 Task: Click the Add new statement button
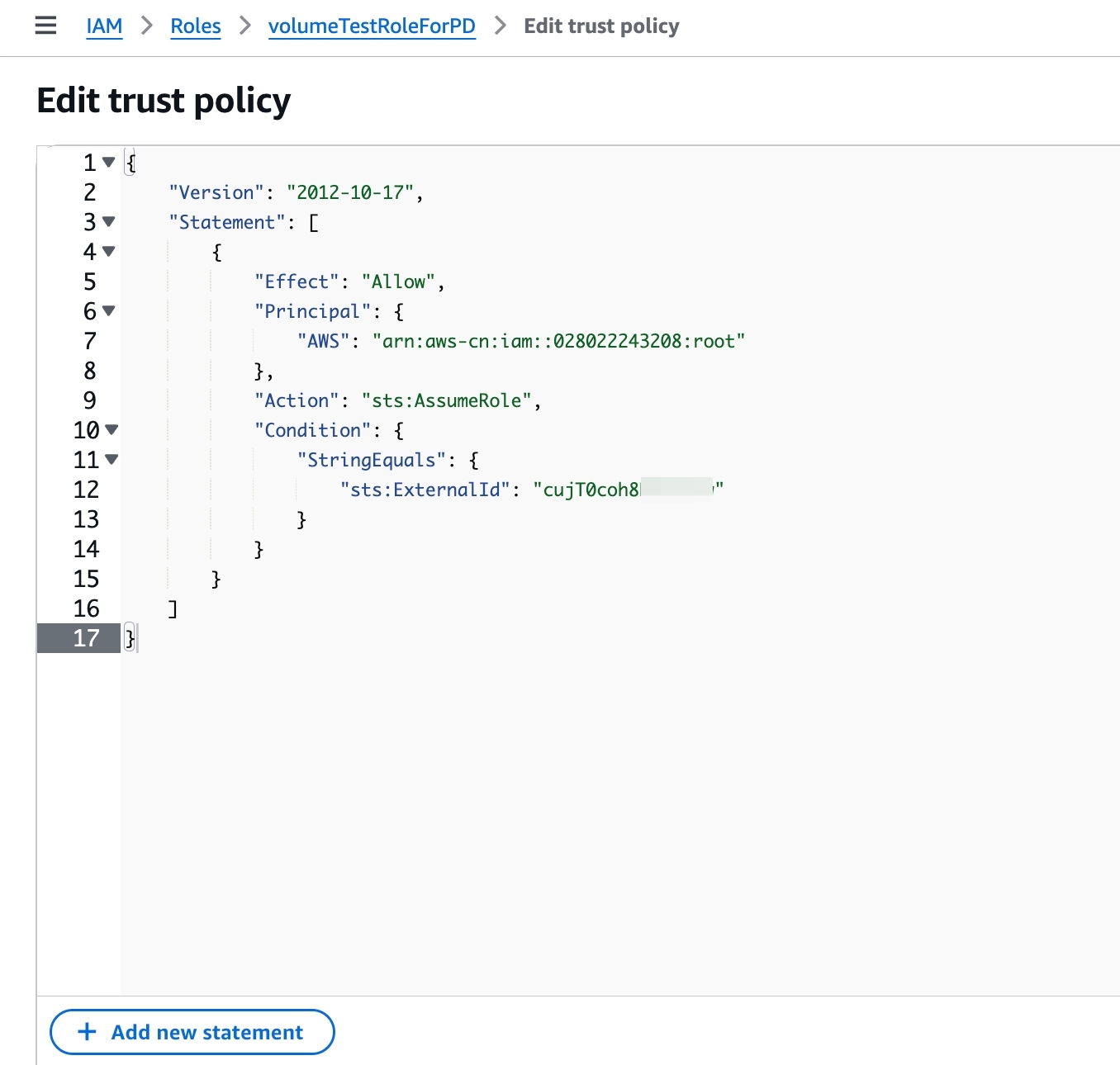click(x=192, y=1032)
